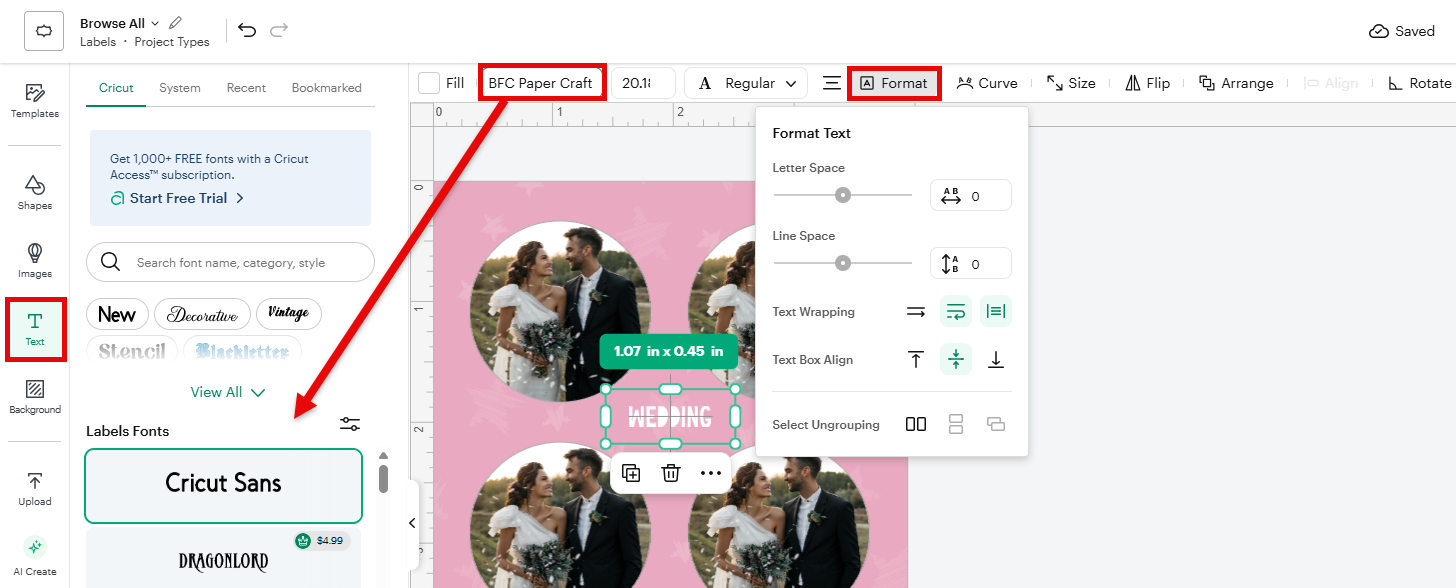
Task: Align text box to bottom
Action: tap(996, 360)
